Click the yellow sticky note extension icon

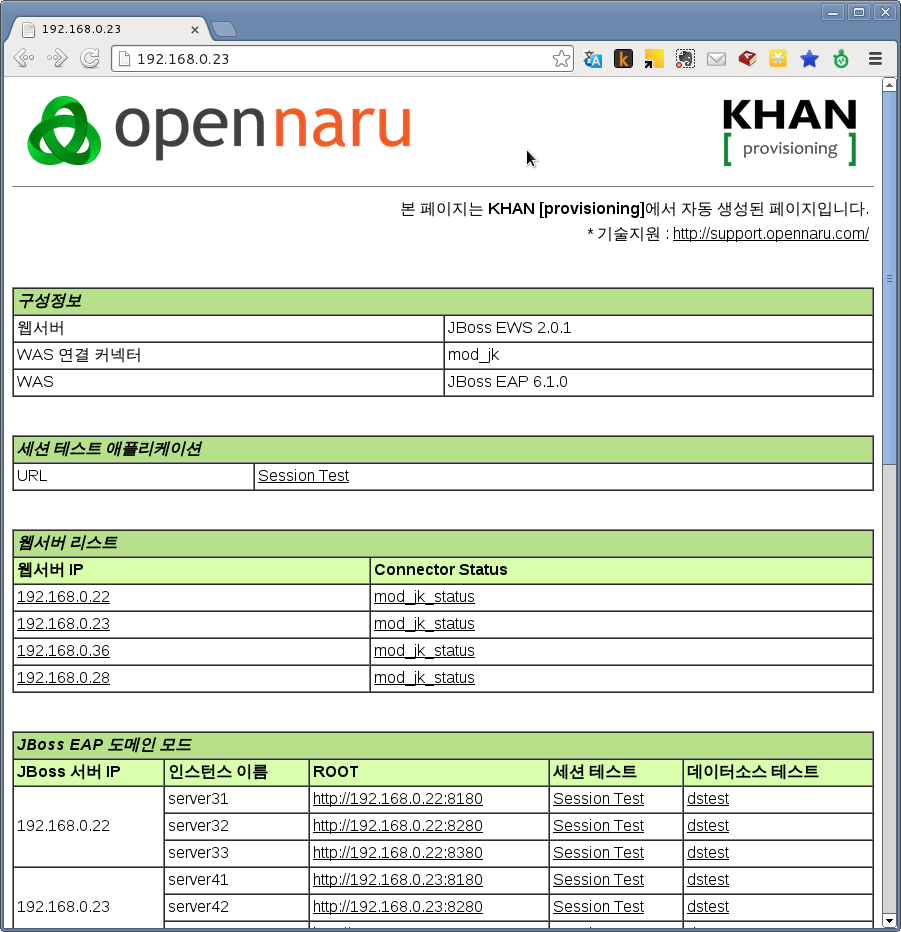pyautogui.click(x=654, y=59)
